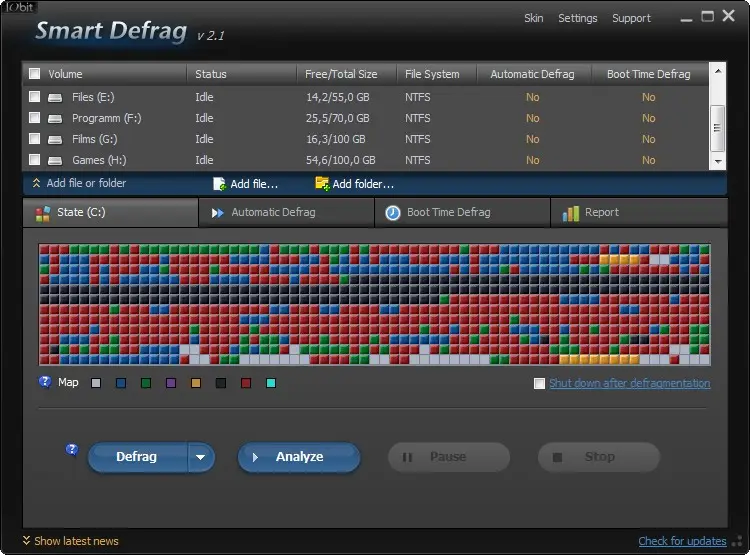Open the Defrag button dropdown arrow
This screenshot has width=750, height=555.
pos(201,457)
